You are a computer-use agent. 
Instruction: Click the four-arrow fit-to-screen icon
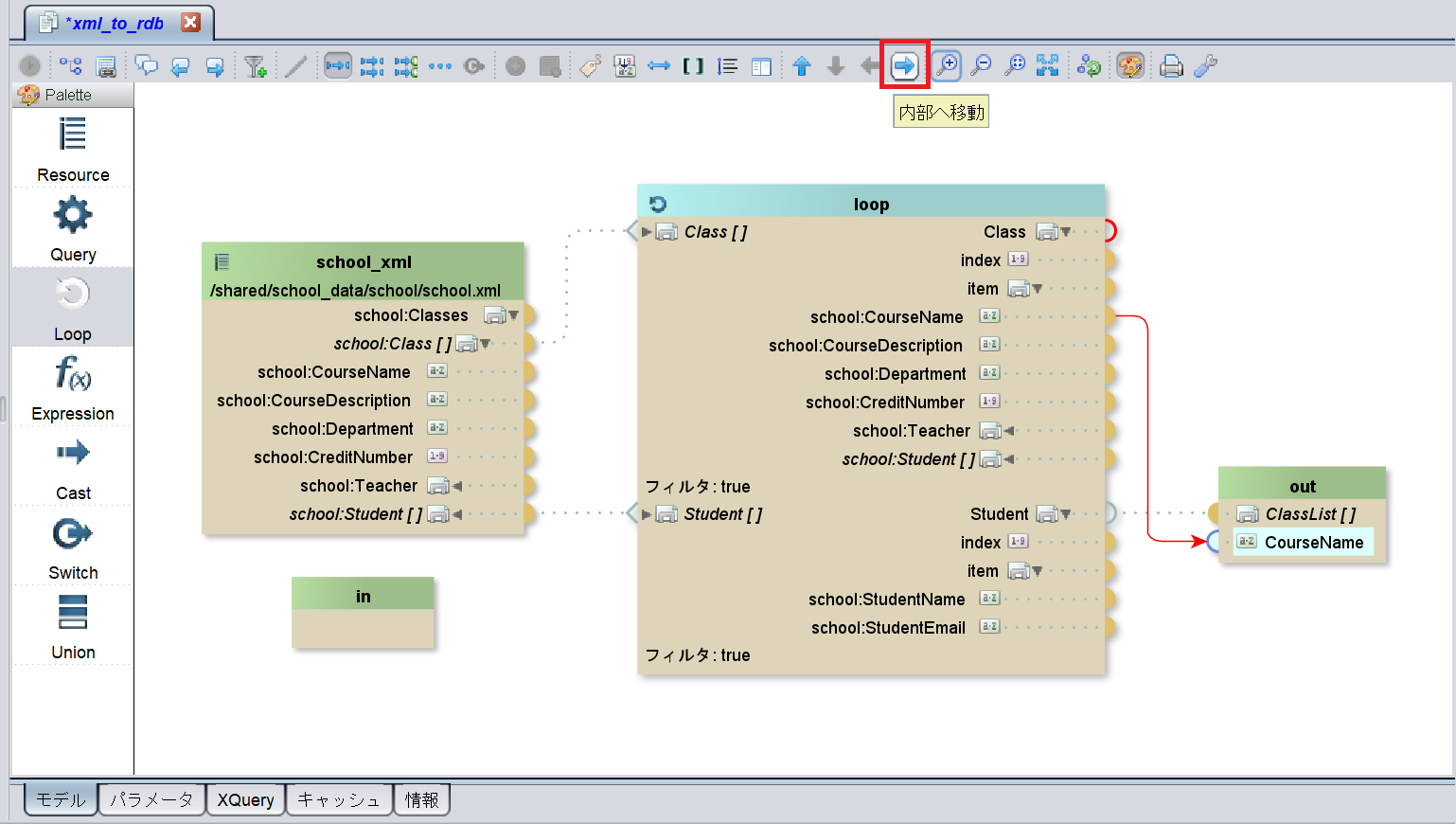1048,65
